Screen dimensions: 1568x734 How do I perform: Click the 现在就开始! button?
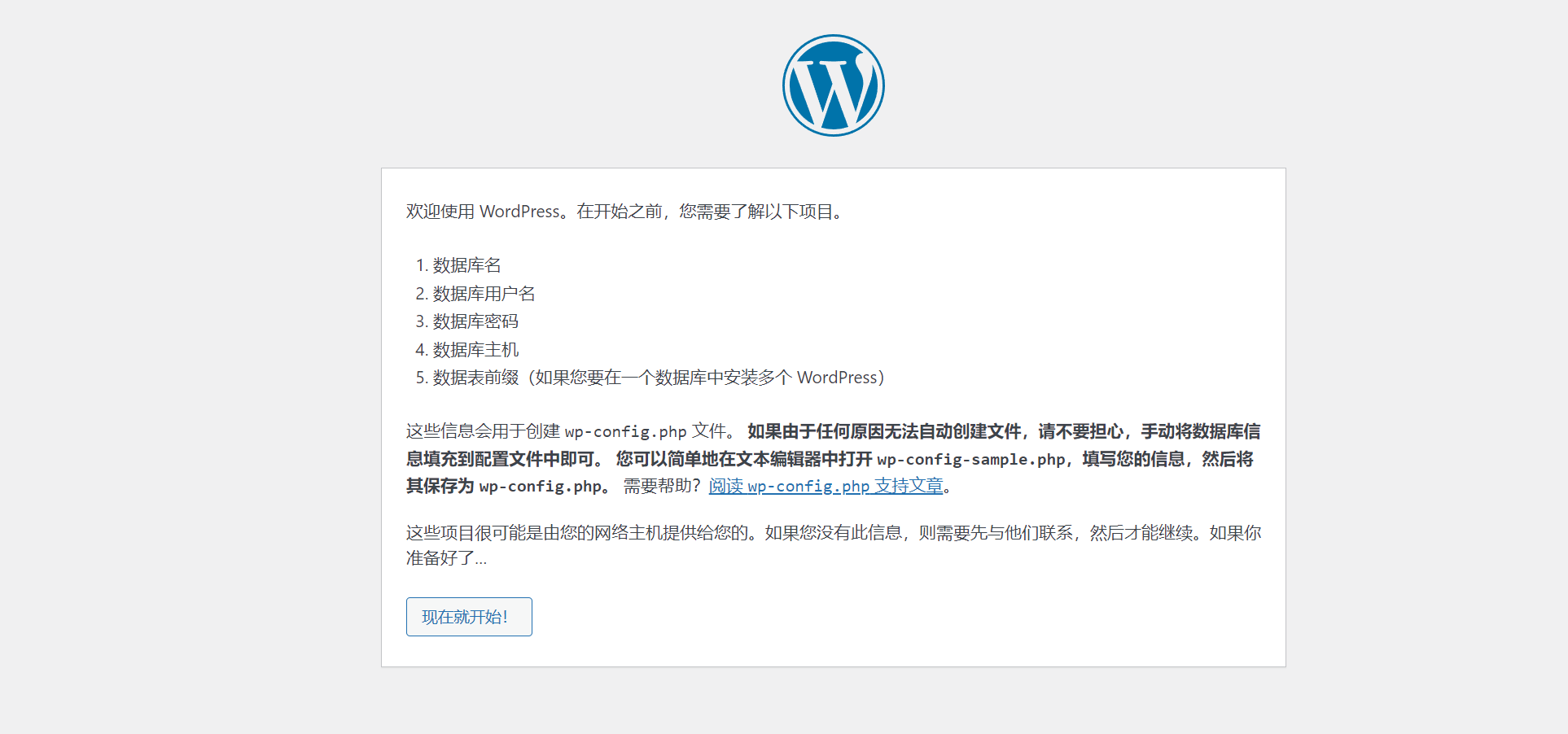tap(469, 617)
